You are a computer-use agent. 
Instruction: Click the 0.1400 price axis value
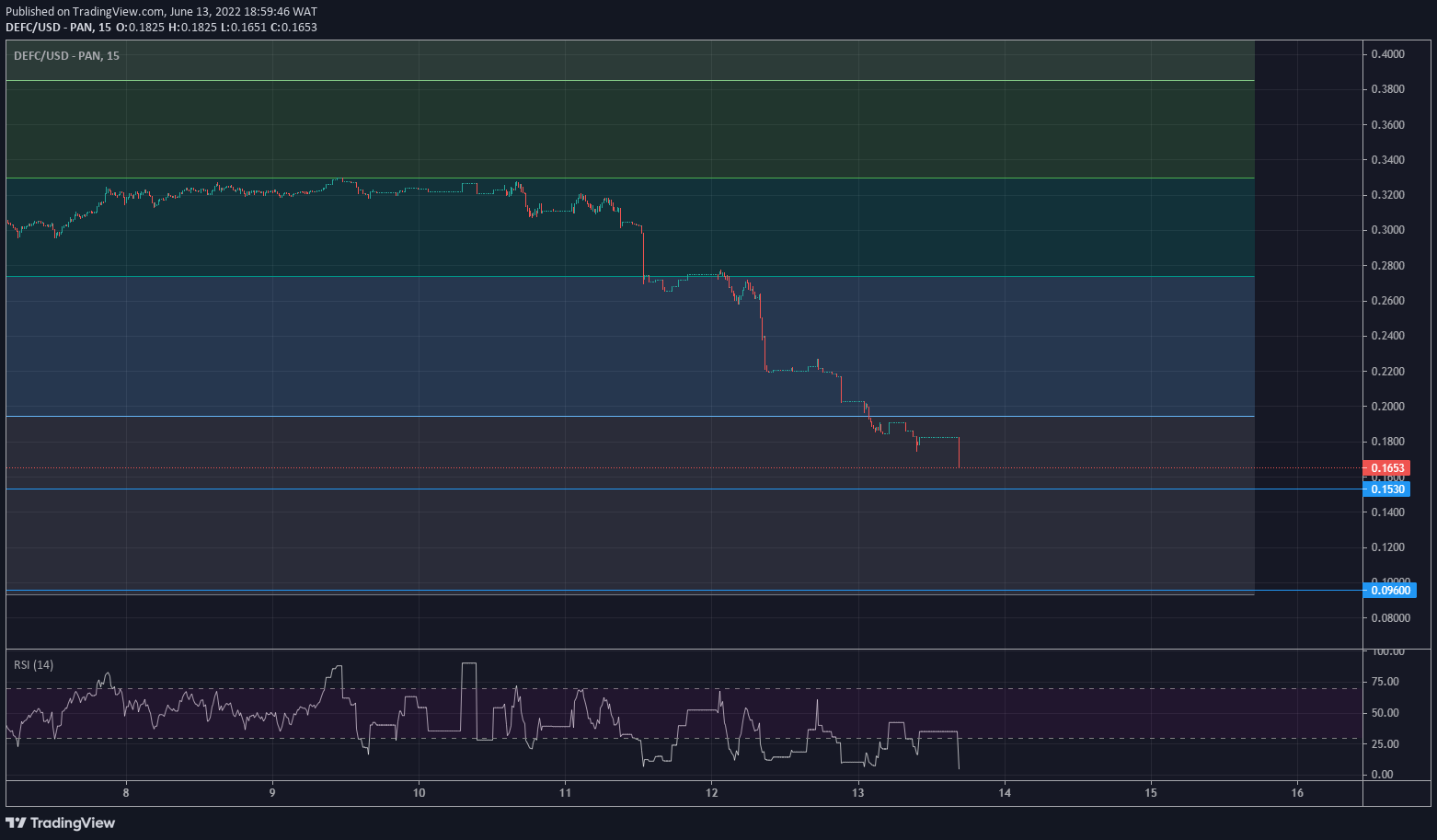click(1387, 512)
